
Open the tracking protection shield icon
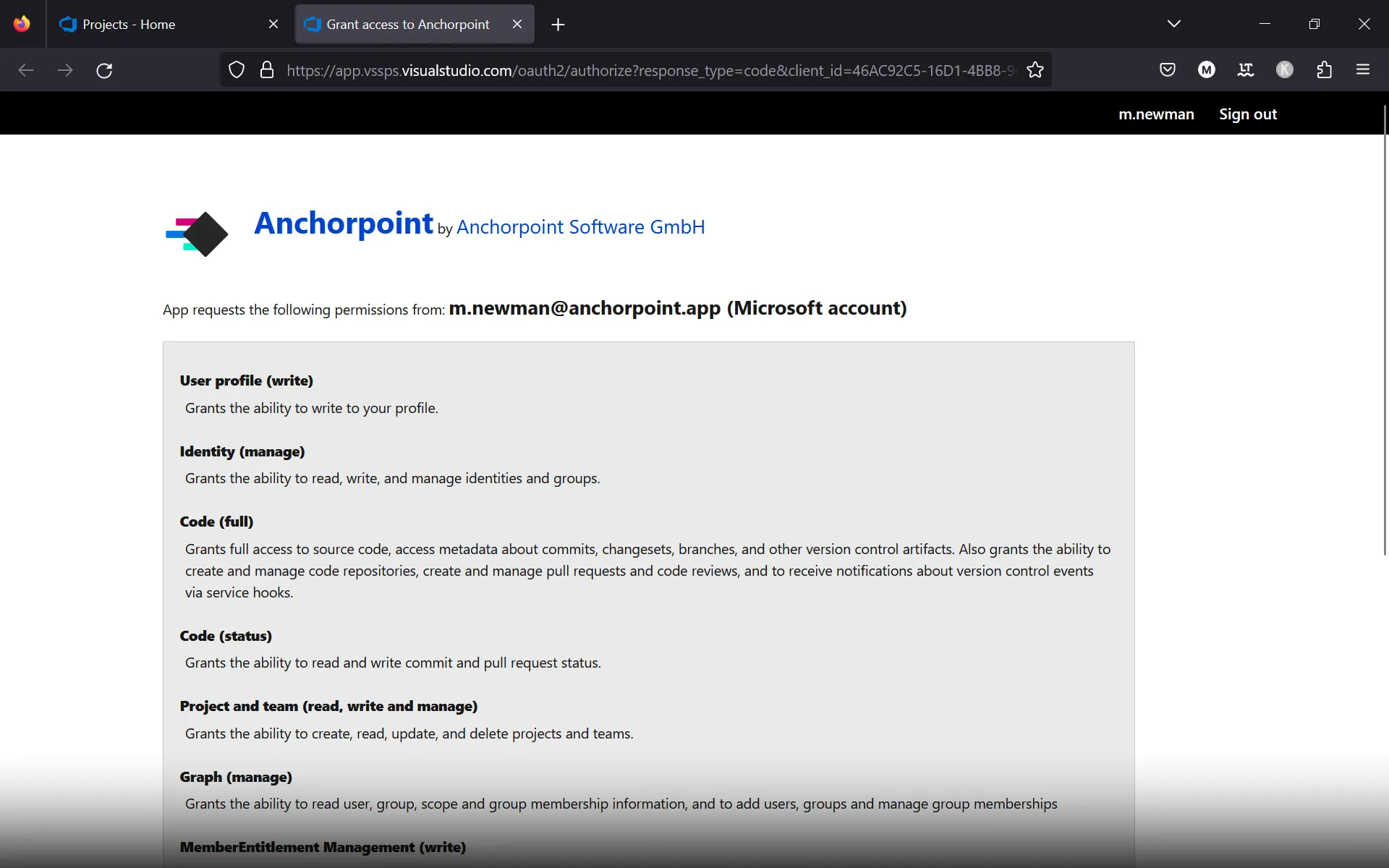[x=237, y=69]
